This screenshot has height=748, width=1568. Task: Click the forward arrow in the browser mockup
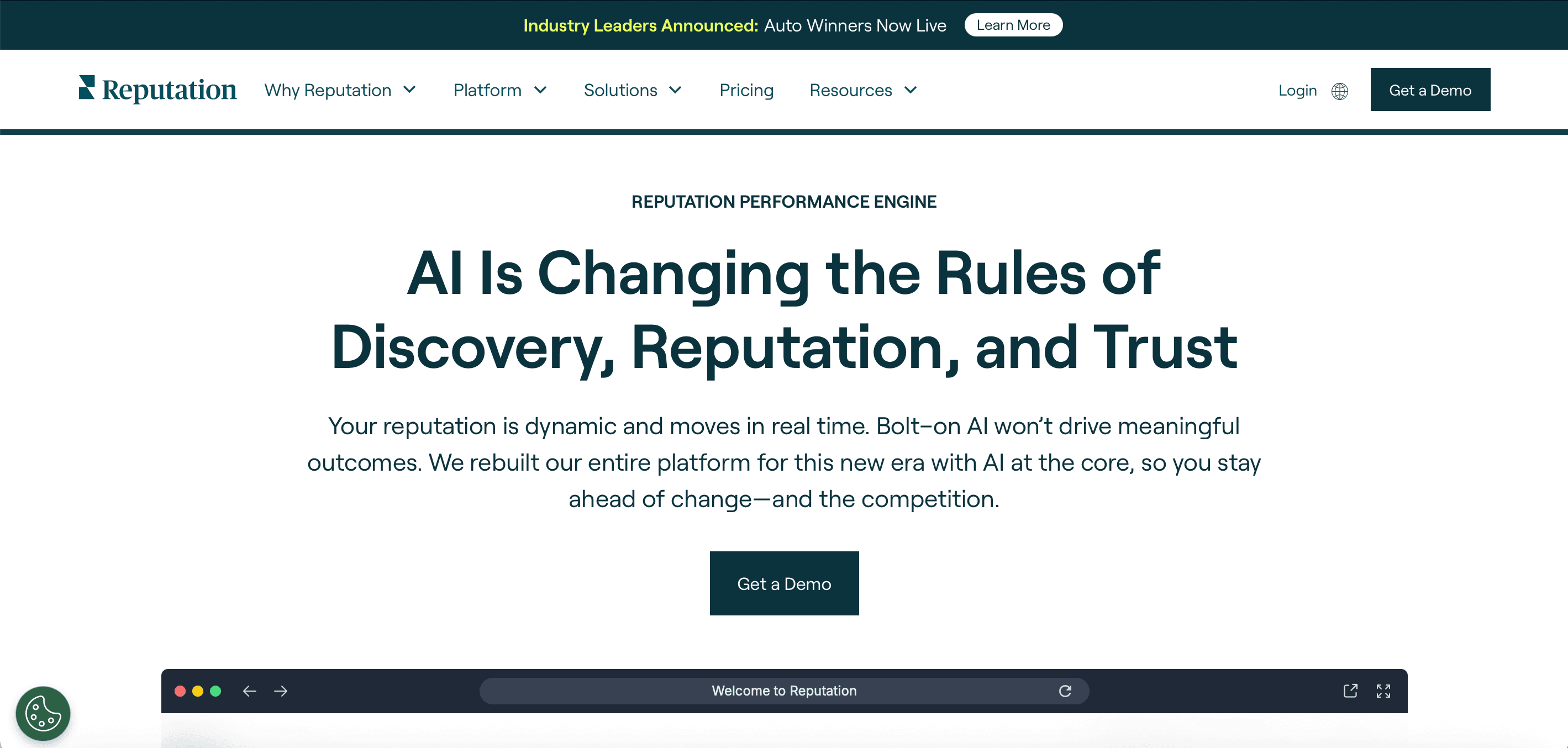281,691
